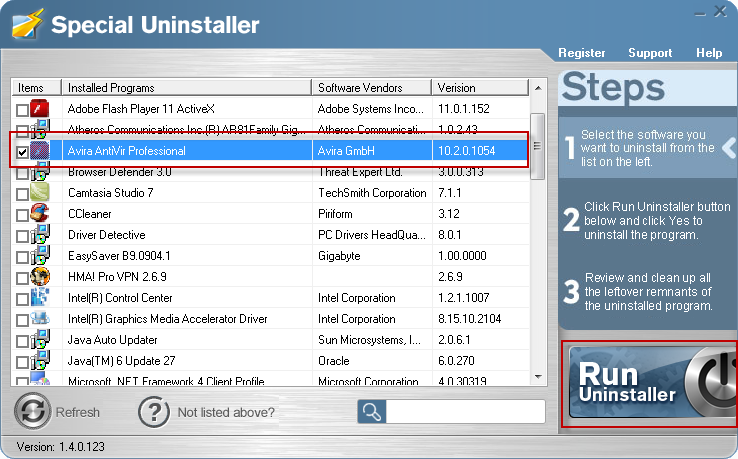Minimize the Special Uninstaller window
This screenshot has width=738, height=459.
click(700, 13)
